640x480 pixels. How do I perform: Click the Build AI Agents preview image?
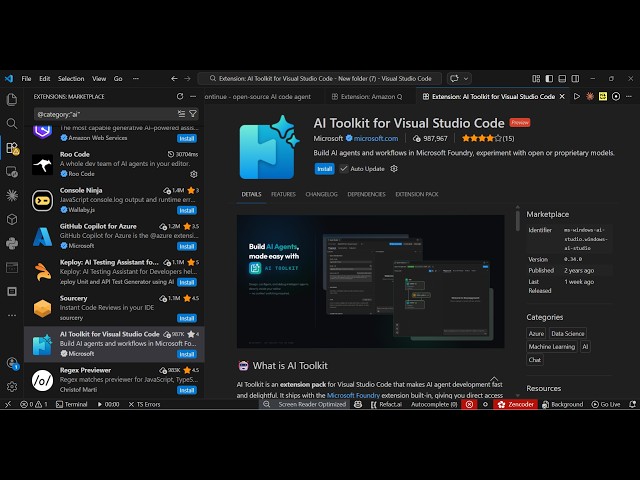[x=370, y=281]
